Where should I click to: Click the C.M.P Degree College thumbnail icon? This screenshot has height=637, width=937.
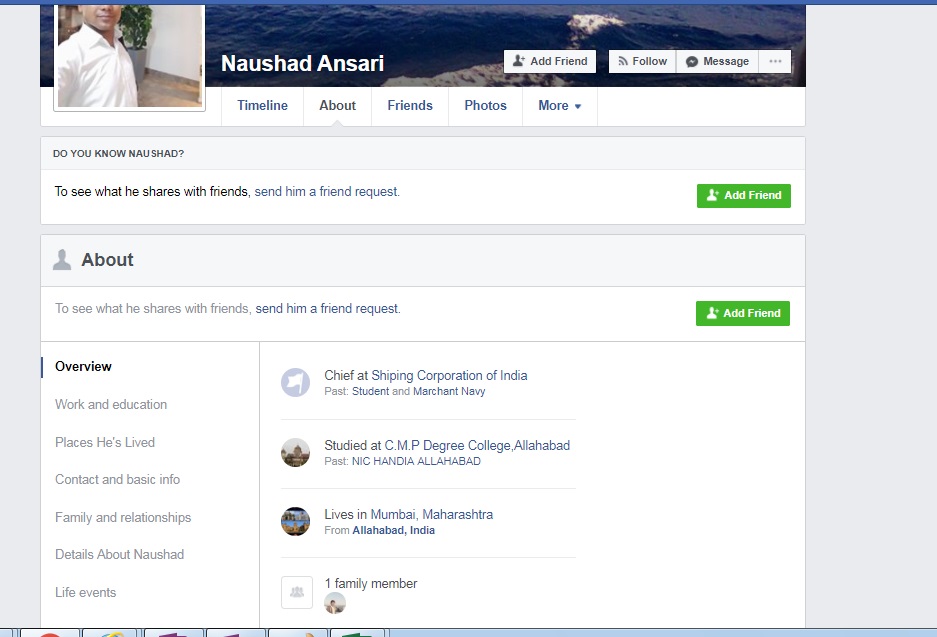[296, 452]
